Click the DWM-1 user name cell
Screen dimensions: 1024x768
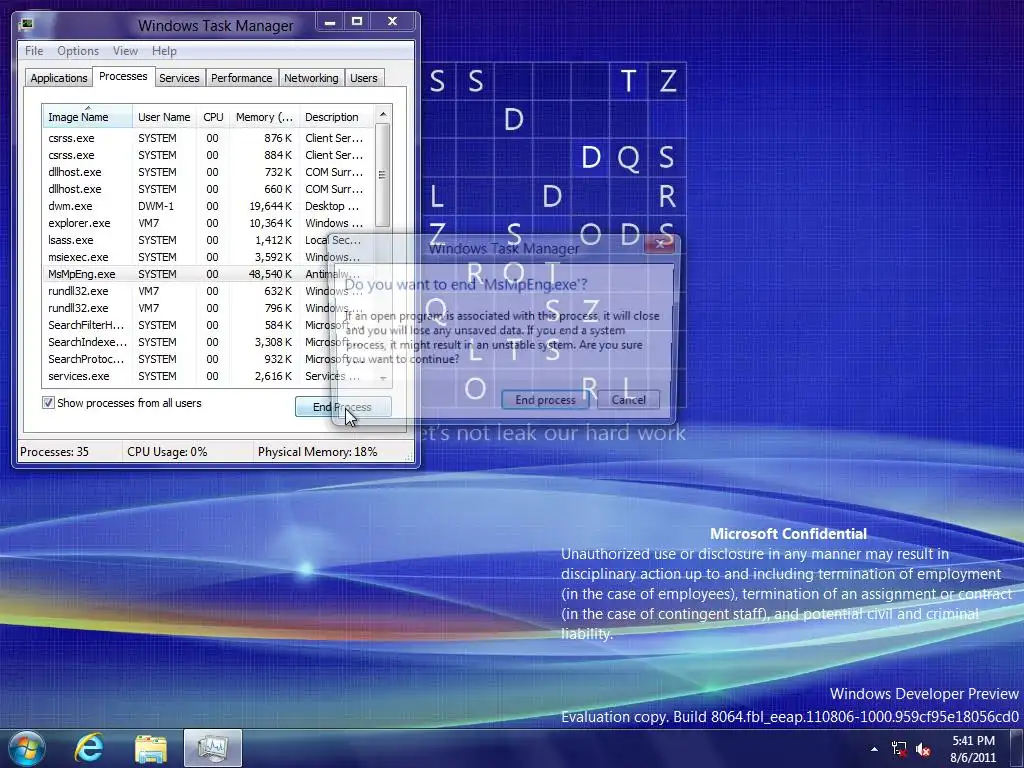coord(156,206)
